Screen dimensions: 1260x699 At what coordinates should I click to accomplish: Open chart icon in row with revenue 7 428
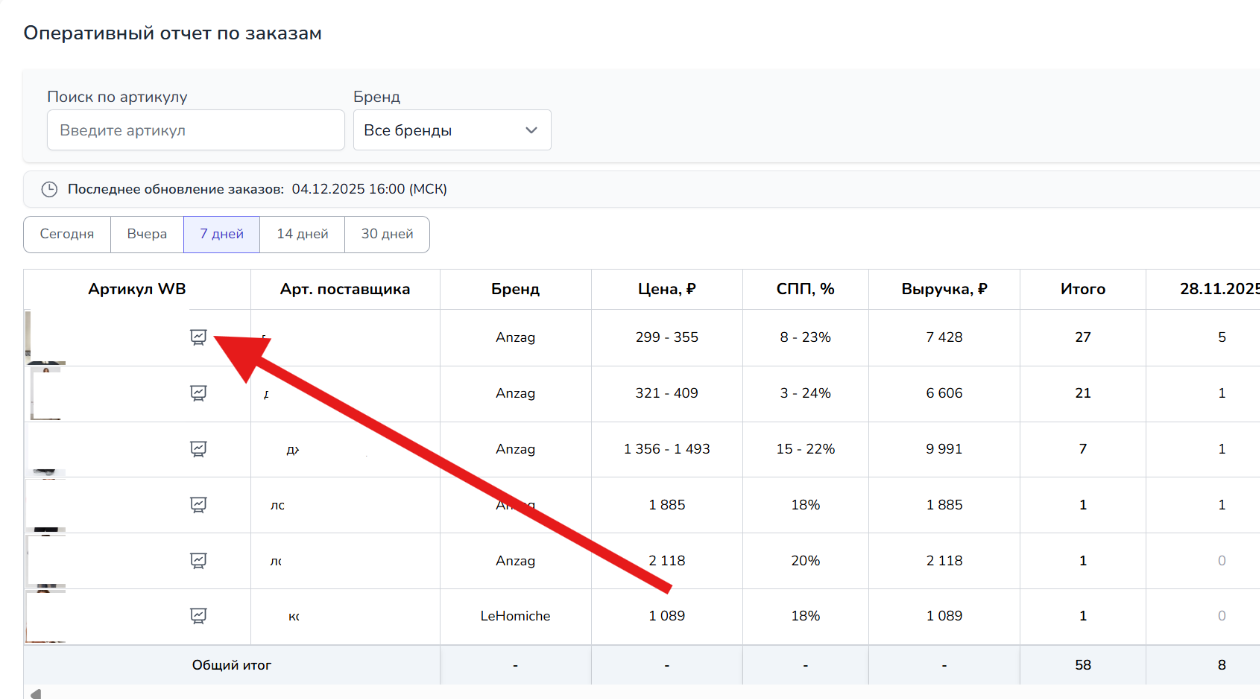198,337
